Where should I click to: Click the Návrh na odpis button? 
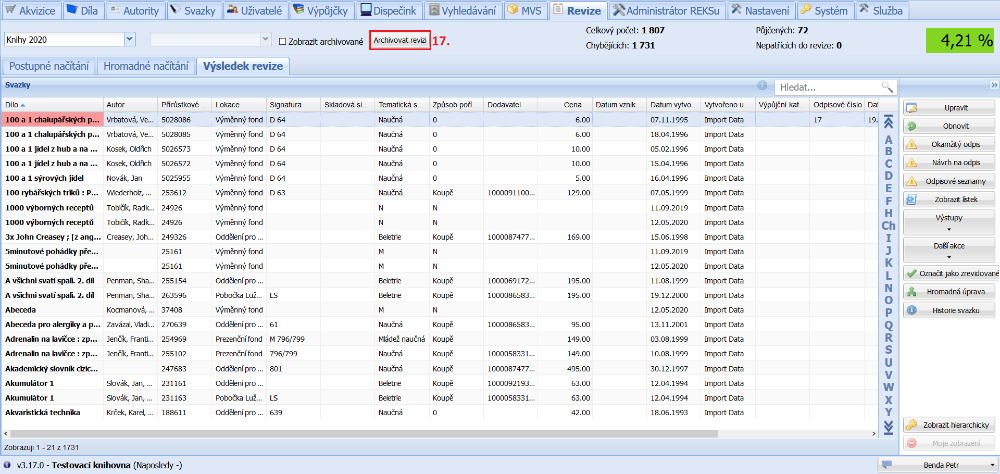click(949, 162)
